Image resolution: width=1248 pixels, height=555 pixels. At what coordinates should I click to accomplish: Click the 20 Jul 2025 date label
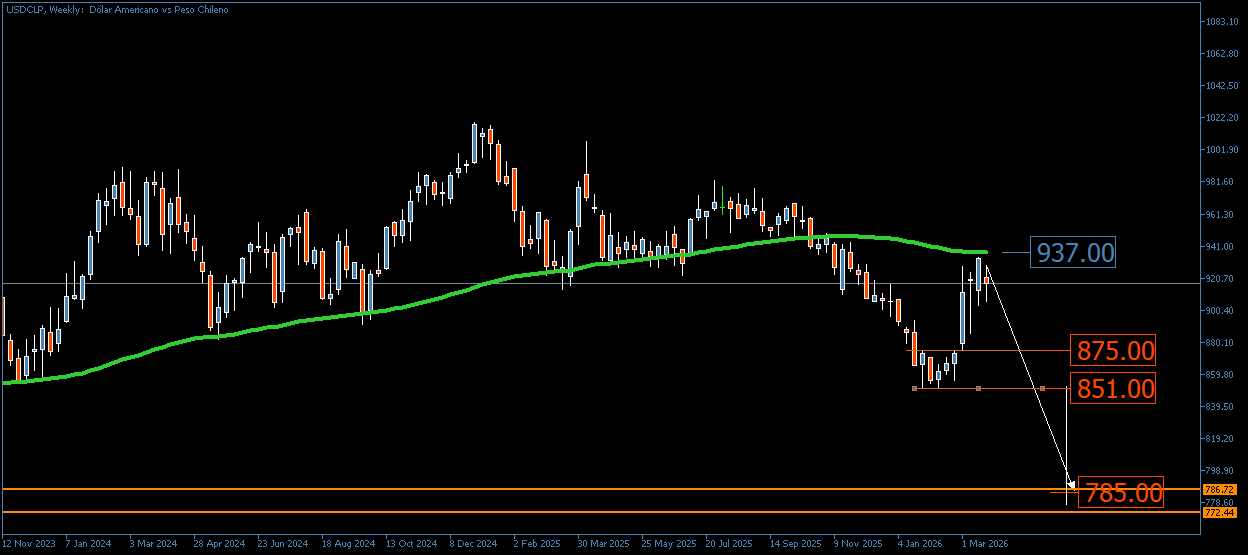730,545
